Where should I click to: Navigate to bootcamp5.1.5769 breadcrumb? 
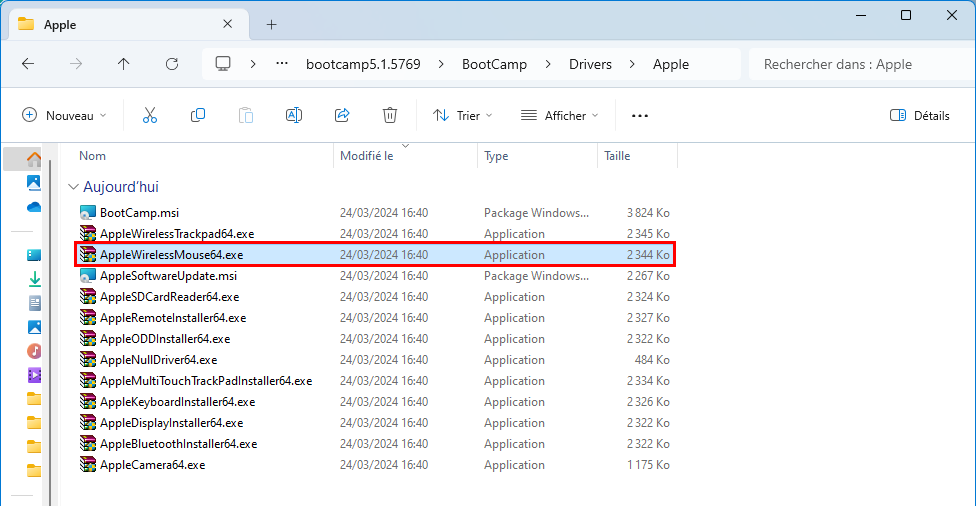(x=363, y=64)
